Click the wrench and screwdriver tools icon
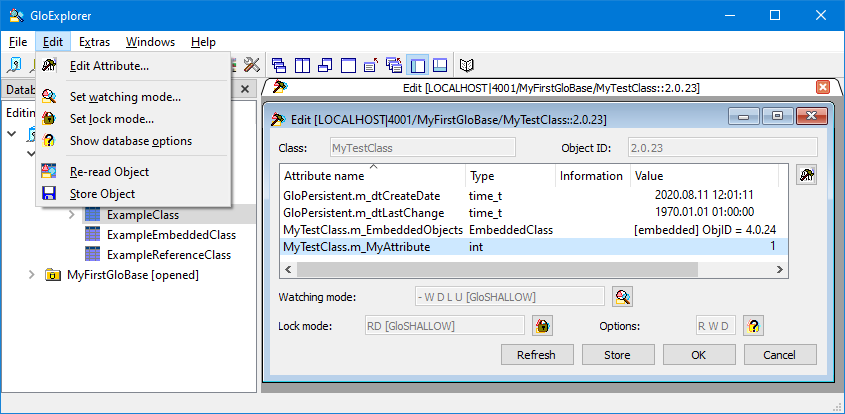This screenshot has width=845, height=414. [x=252, y=65]
